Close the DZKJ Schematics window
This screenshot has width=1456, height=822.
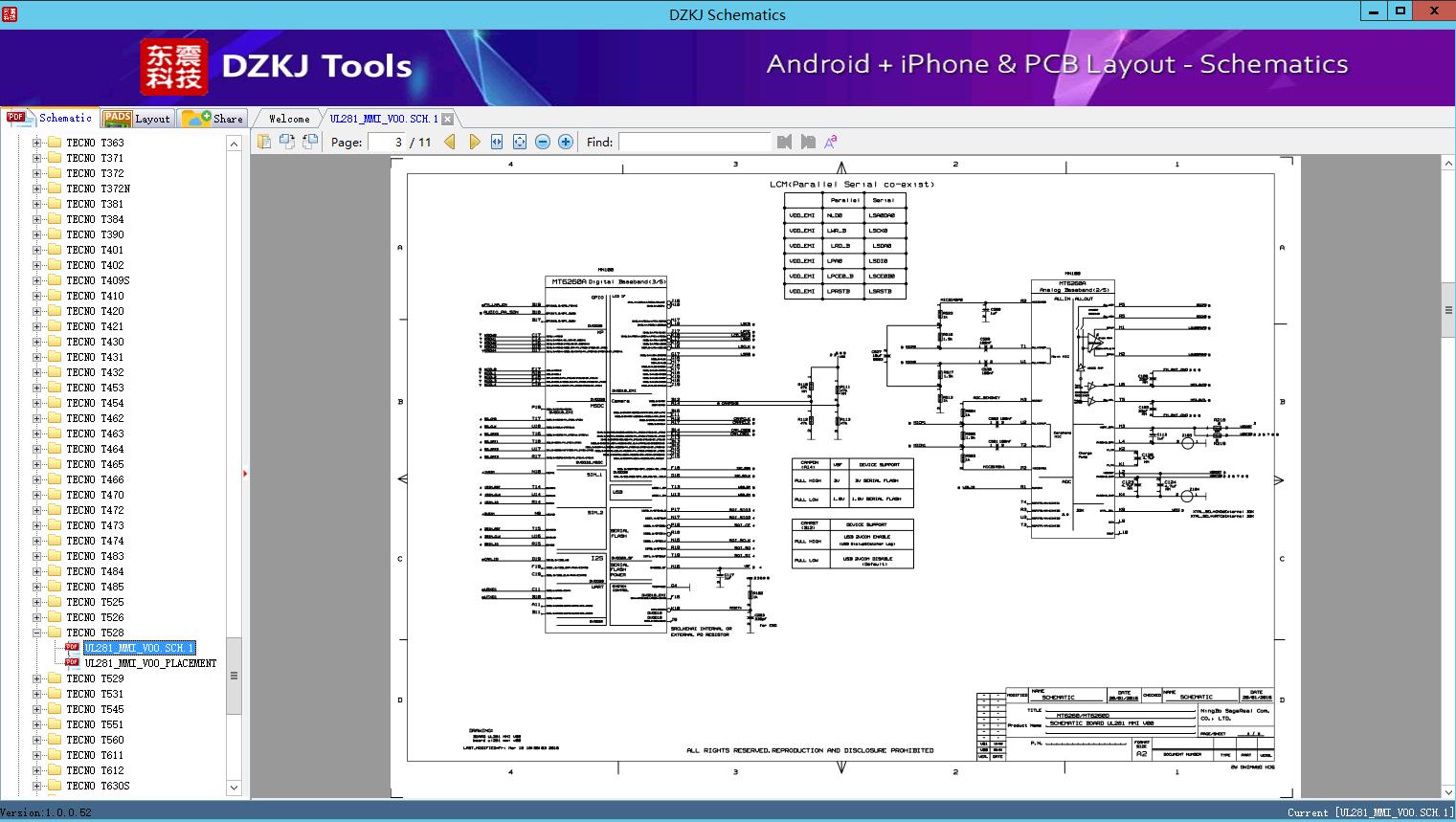1435,12
